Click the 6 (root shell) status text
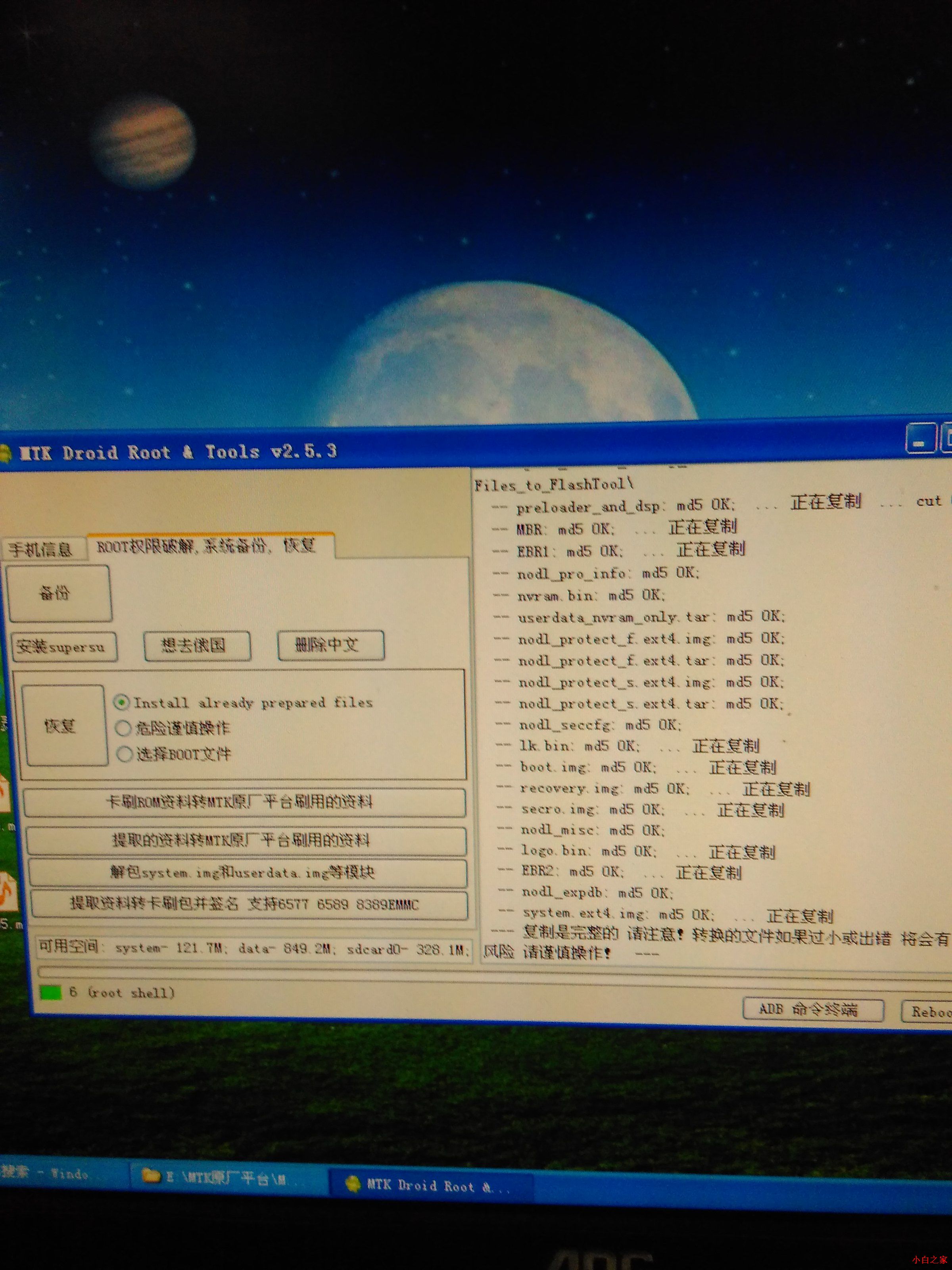952x1270 pixels. (x=122, y=993)
